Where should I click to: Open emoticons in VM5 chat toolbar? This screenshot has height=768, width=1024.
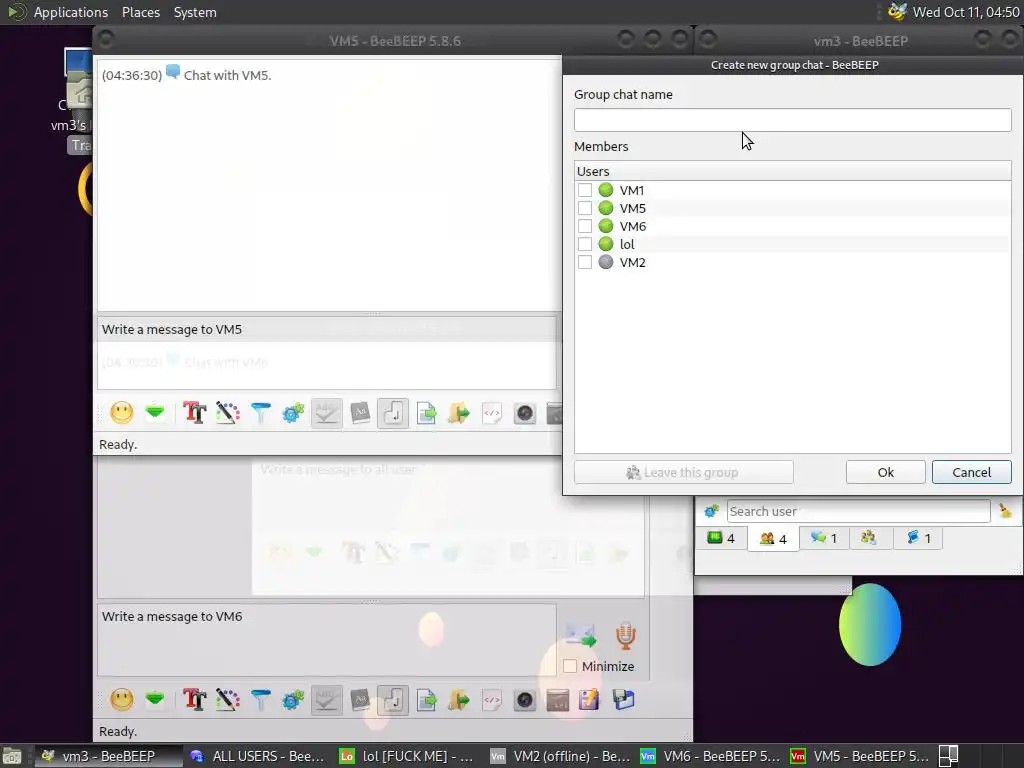point(121,413)
